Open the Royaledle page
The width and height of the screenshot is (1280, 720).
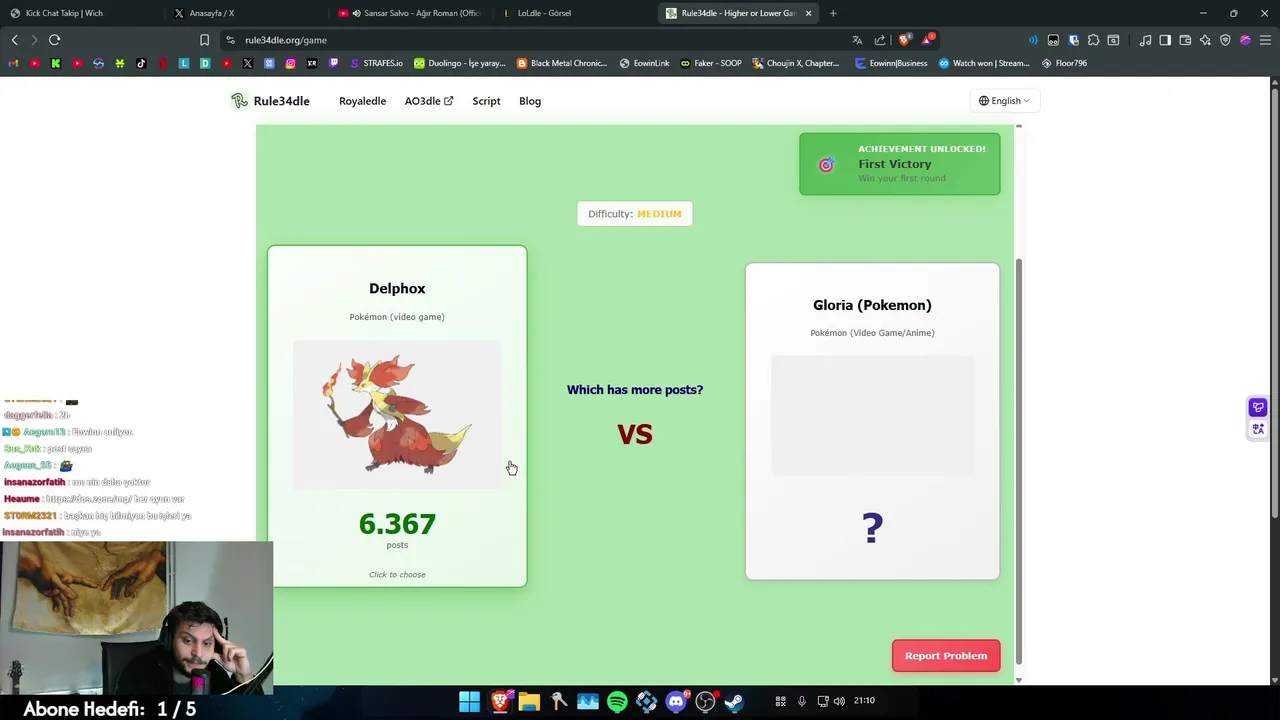pos(362,101)
